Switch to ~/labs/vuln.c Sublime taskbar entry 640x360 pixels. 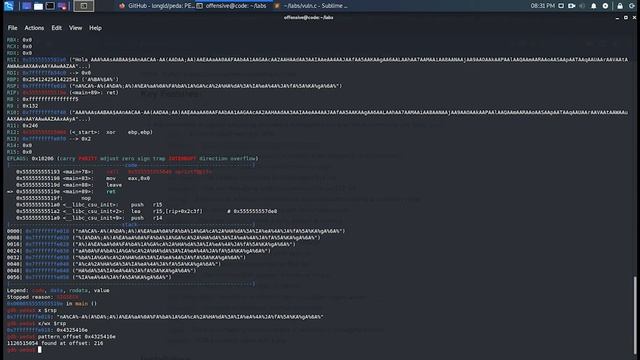point(311,6)
